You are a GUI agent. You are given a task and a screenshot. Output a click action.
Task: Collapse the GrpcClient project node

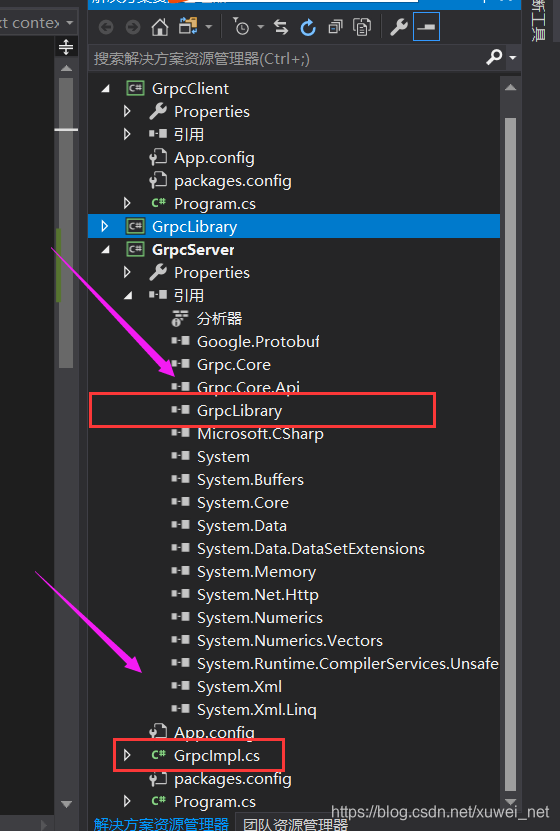tap(105, 89)
